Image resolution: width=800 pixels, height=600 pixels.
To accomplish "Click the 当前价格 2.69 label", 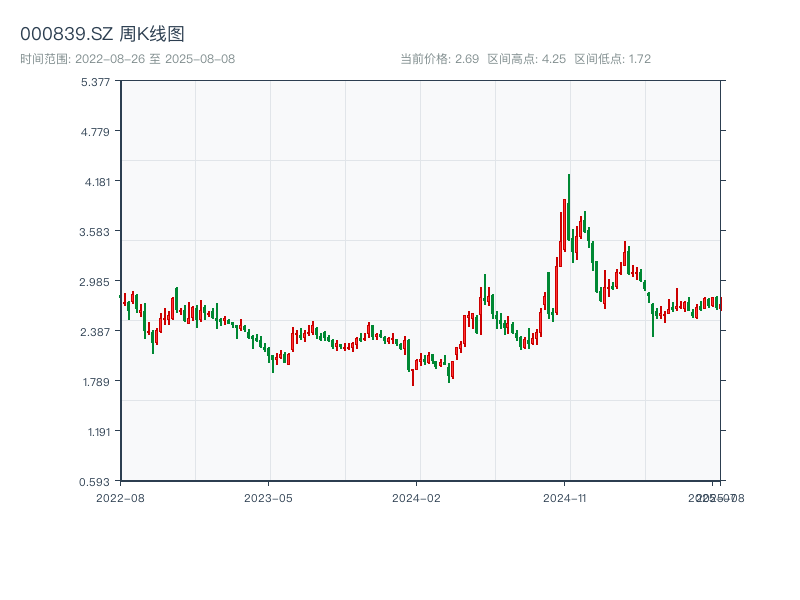I will pos(439,59).
